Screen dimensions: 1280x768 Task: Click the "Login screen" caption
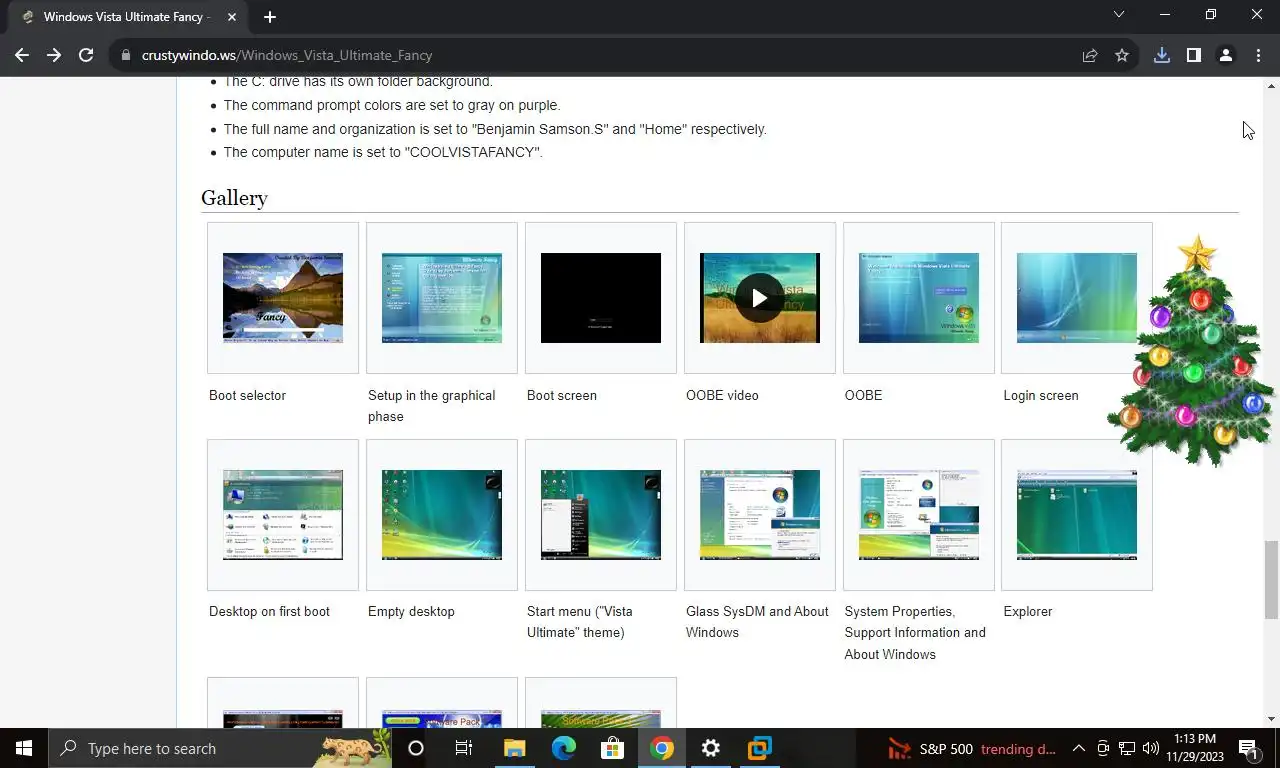point(1041,395)
